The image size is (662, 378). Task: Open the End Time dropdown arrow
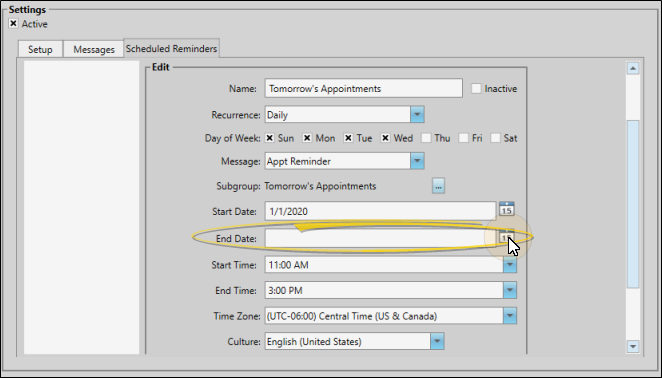click(x=510, y=290)
